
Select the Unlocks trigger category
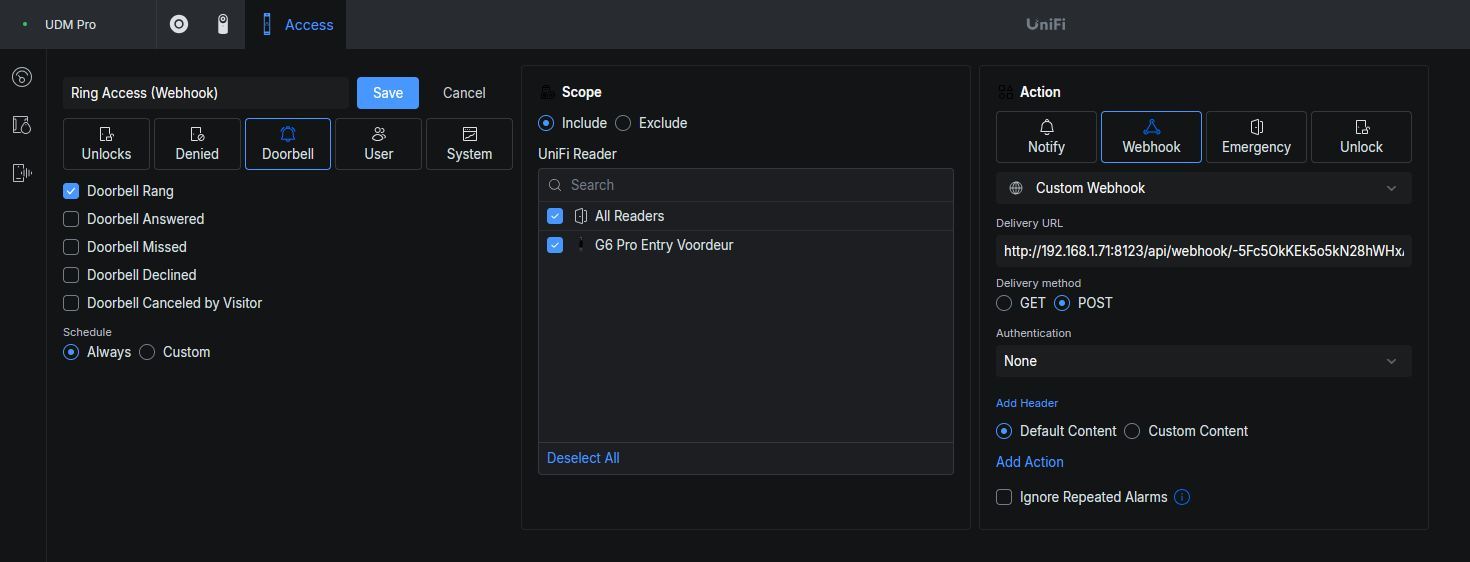point(106,144)
